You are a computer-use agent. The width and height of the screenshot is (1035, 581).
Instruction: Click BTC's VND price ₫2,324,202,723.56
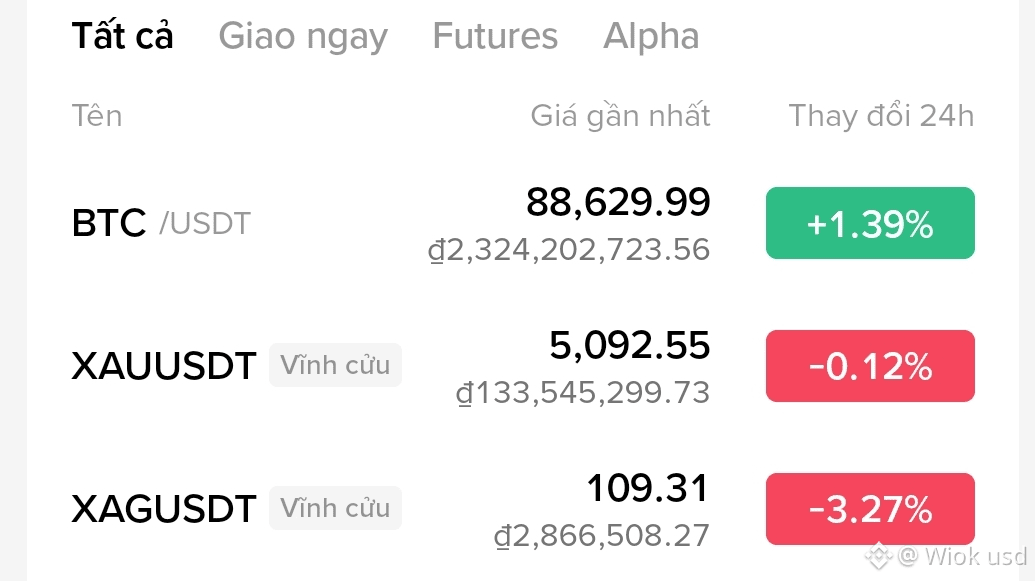coord(569,250)
